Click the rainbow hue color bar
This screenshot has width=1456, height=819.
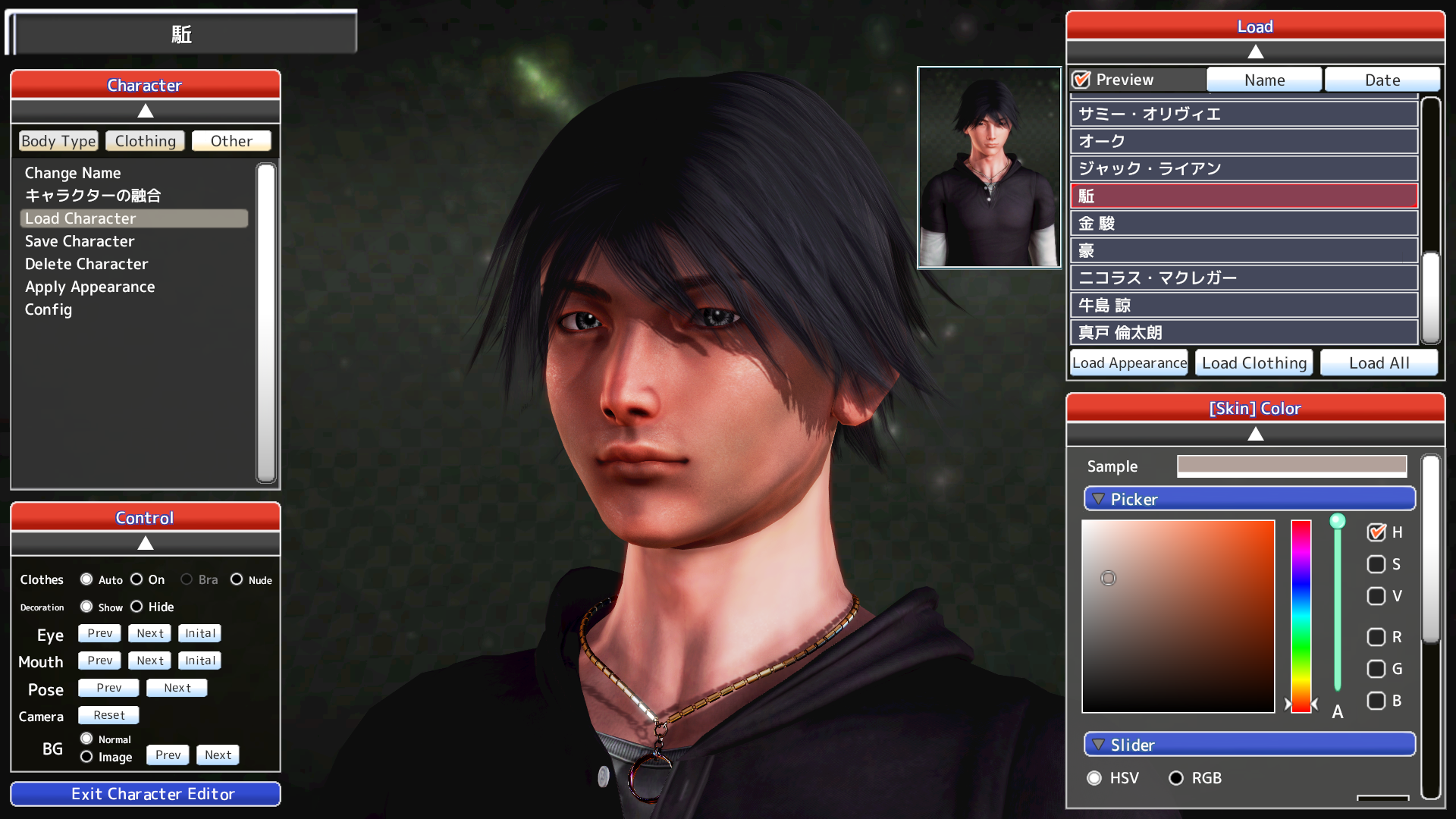click(x=1301, y=614)
